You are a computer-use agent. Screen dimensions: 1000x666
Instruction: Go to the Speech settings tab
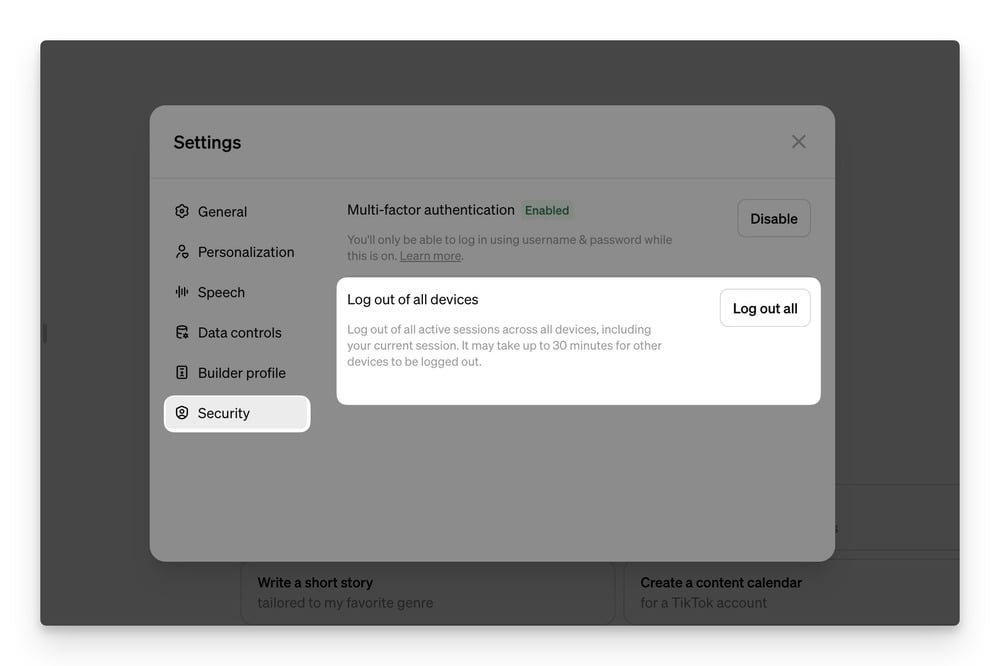coord(237,292)
